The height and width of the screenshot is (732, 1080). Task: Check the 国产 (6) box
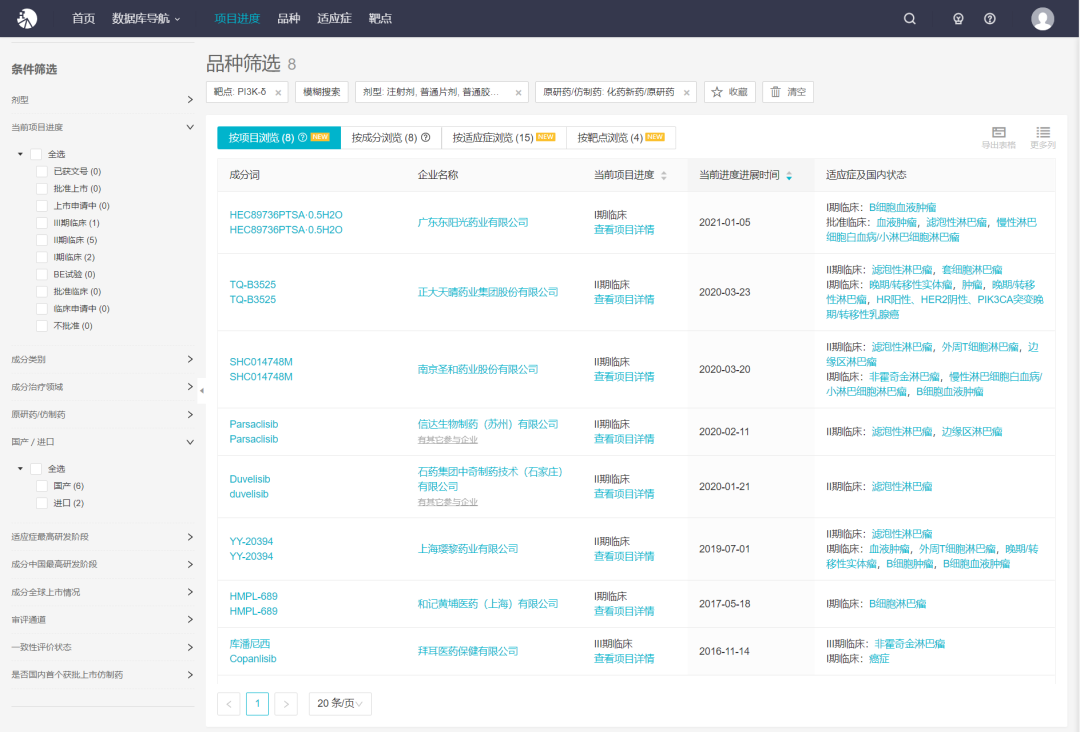[x=42, y=486]
